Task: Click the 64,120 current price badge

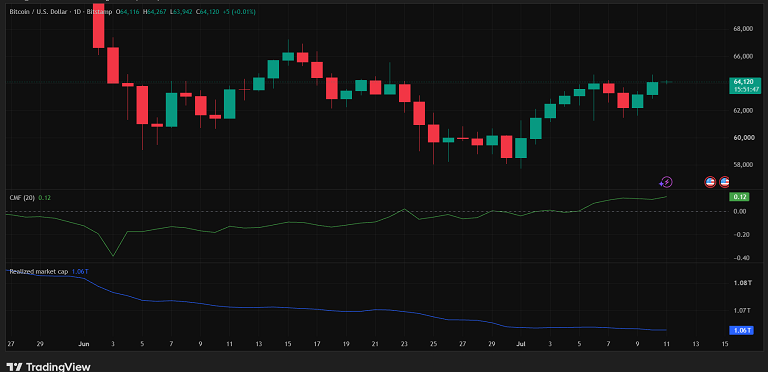Action: (x=744, y=82)
